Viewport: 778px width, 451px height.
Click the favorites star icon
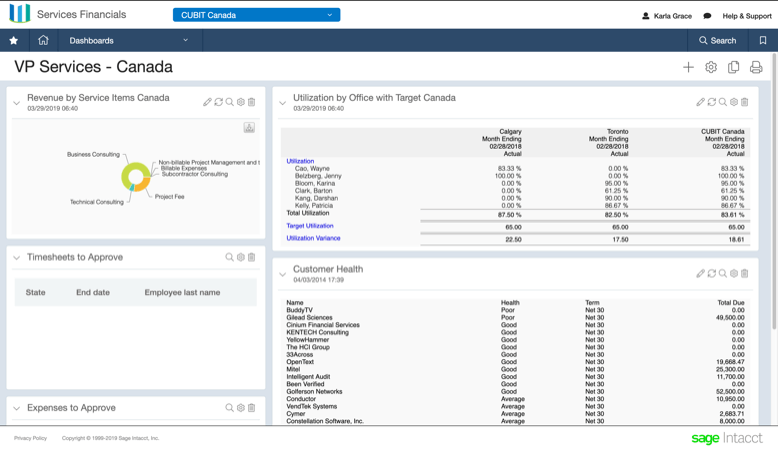click(x=14, y=41)
